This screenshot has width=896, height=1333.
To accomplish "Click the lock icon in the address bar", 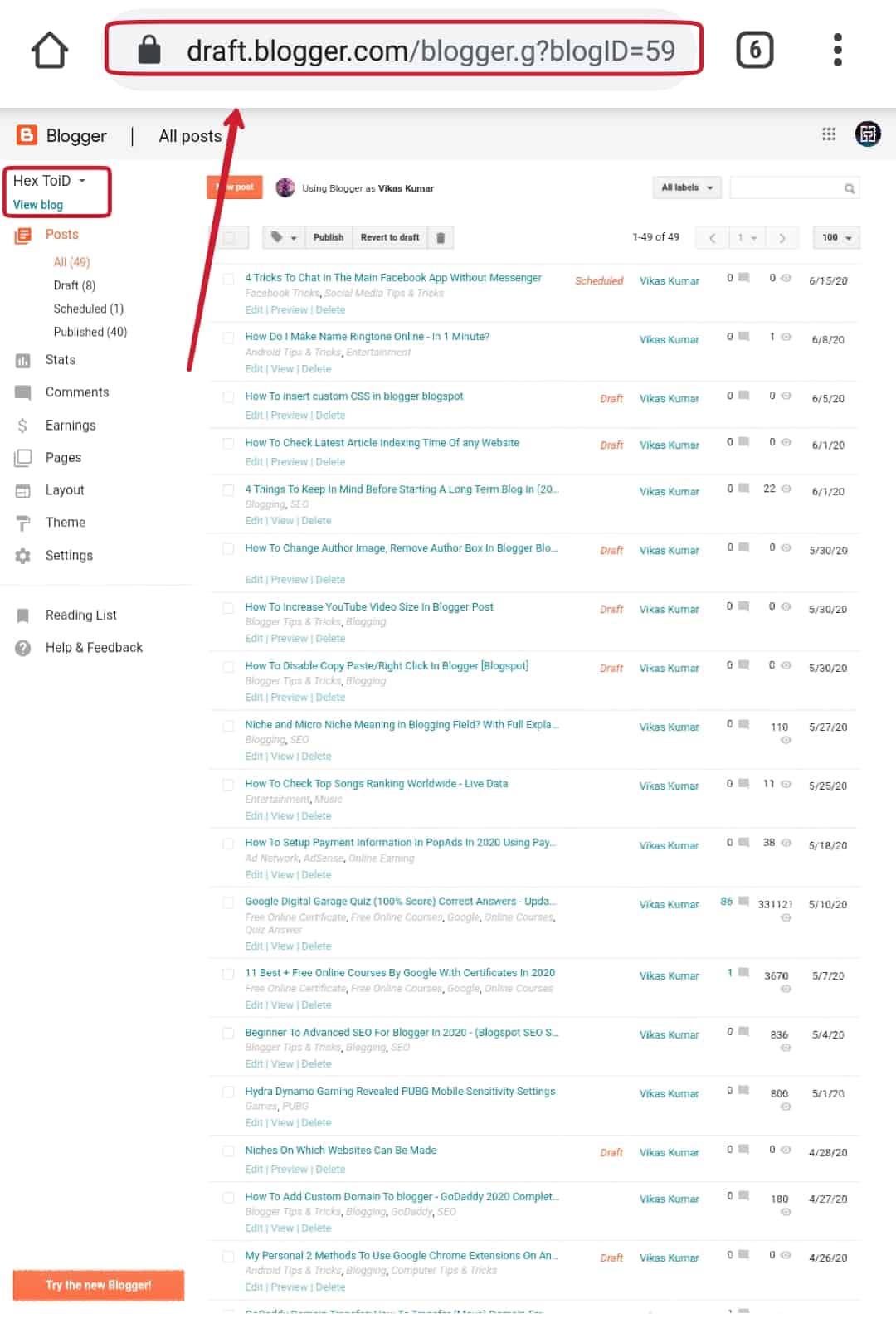I will click(149, 50).
